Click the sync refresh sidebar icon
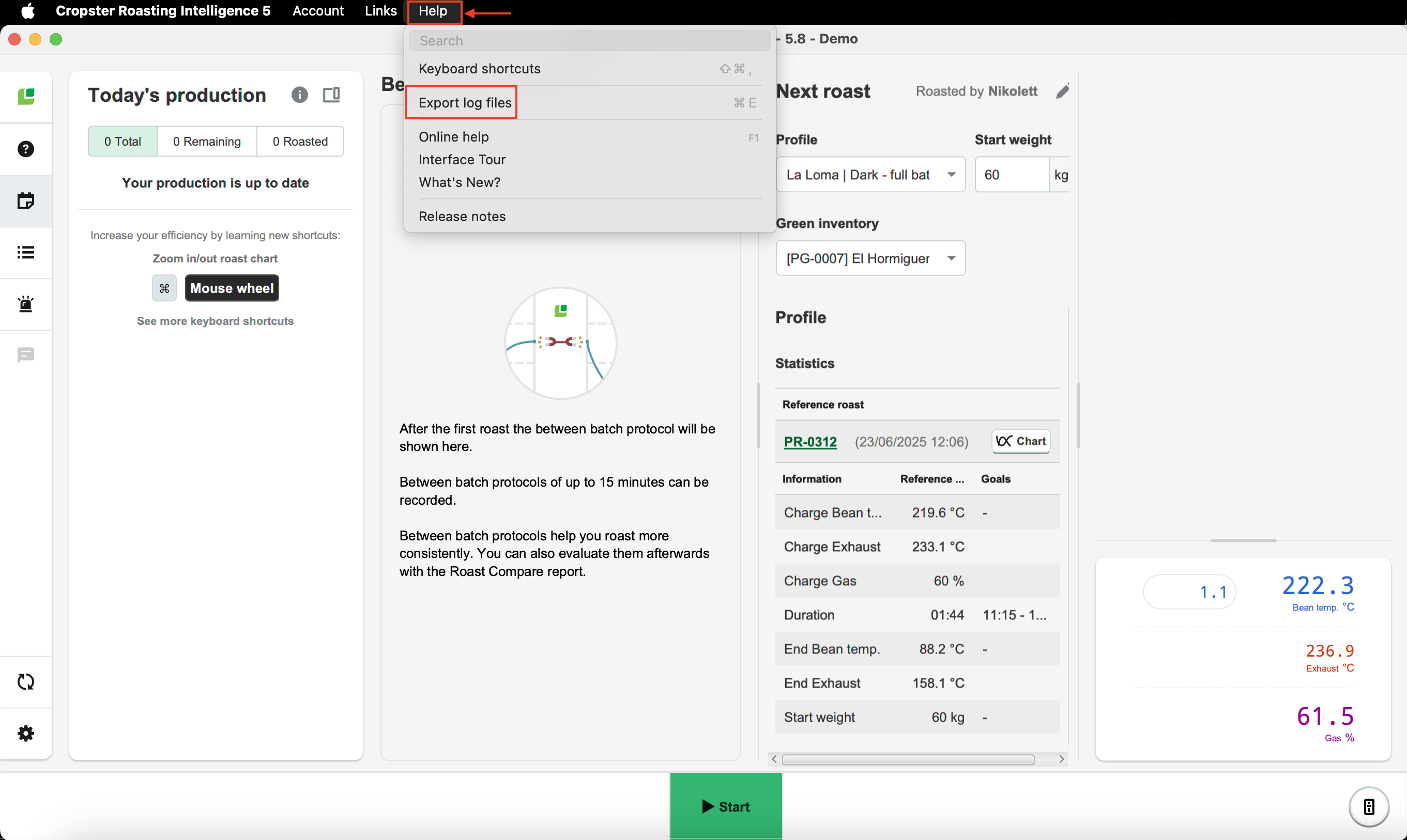 pyautogui.click(x=26, y=682)
